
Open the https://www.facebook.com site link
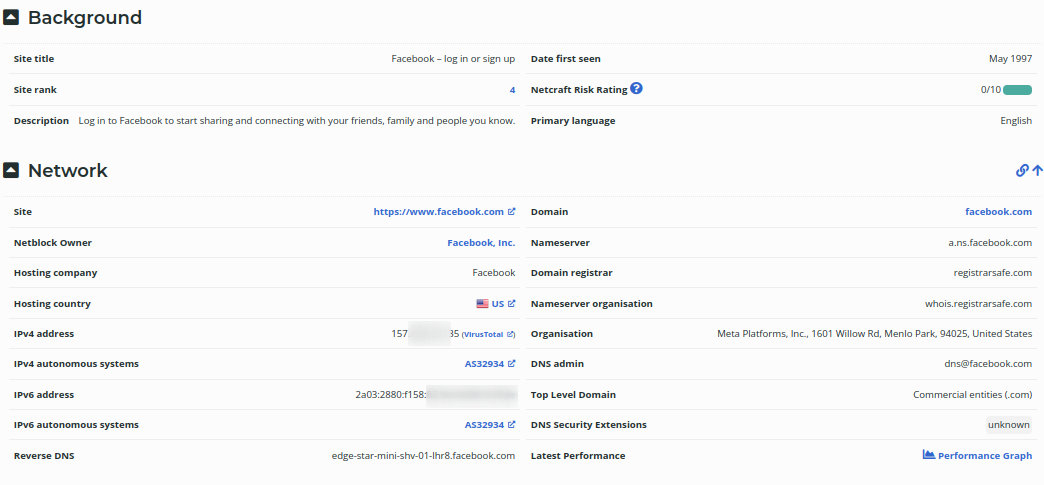pos(438,212)
